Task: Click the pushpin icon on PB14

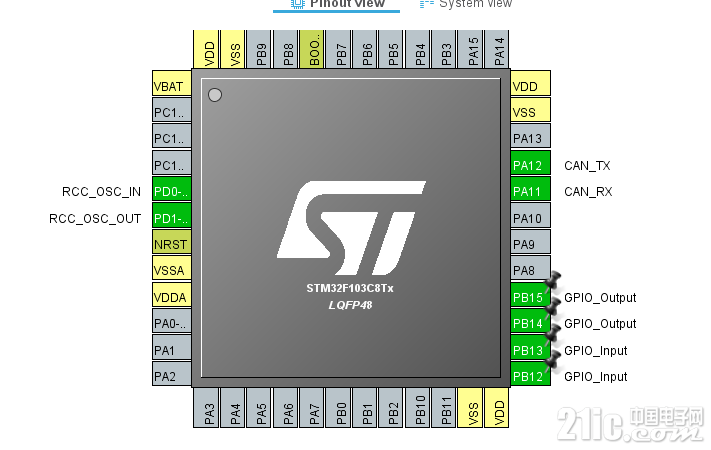Action: [x=553, y=308]
